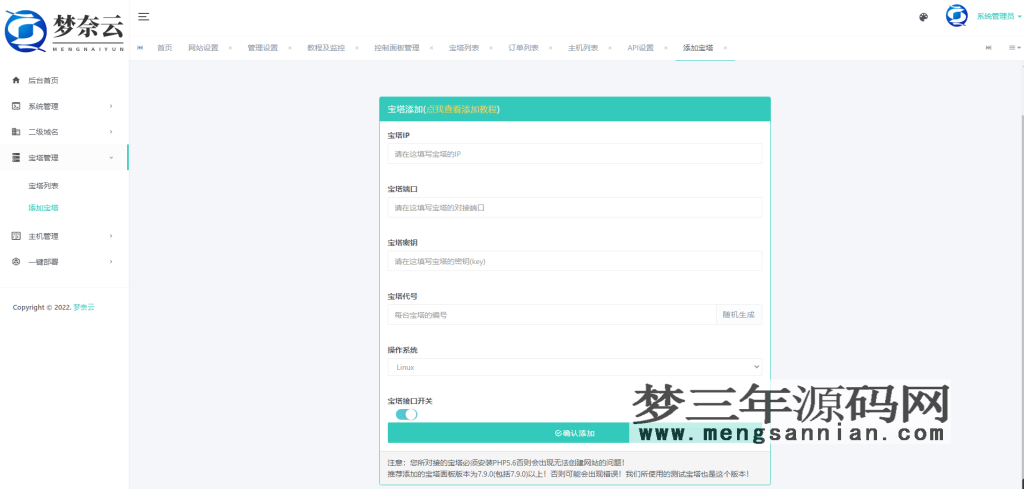Select the 添加宝塔 tab

pos(698,48)
